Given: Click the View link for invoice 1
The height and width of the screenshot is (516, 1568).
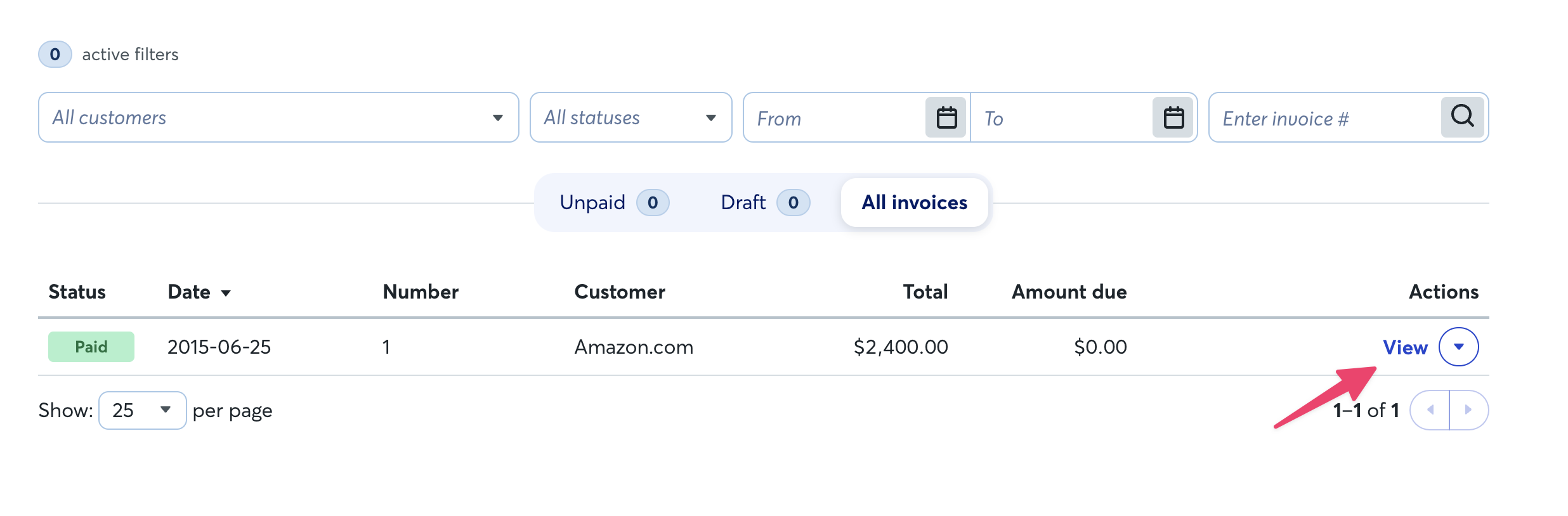Looking at the screenshot, I should click(1405, 347).
